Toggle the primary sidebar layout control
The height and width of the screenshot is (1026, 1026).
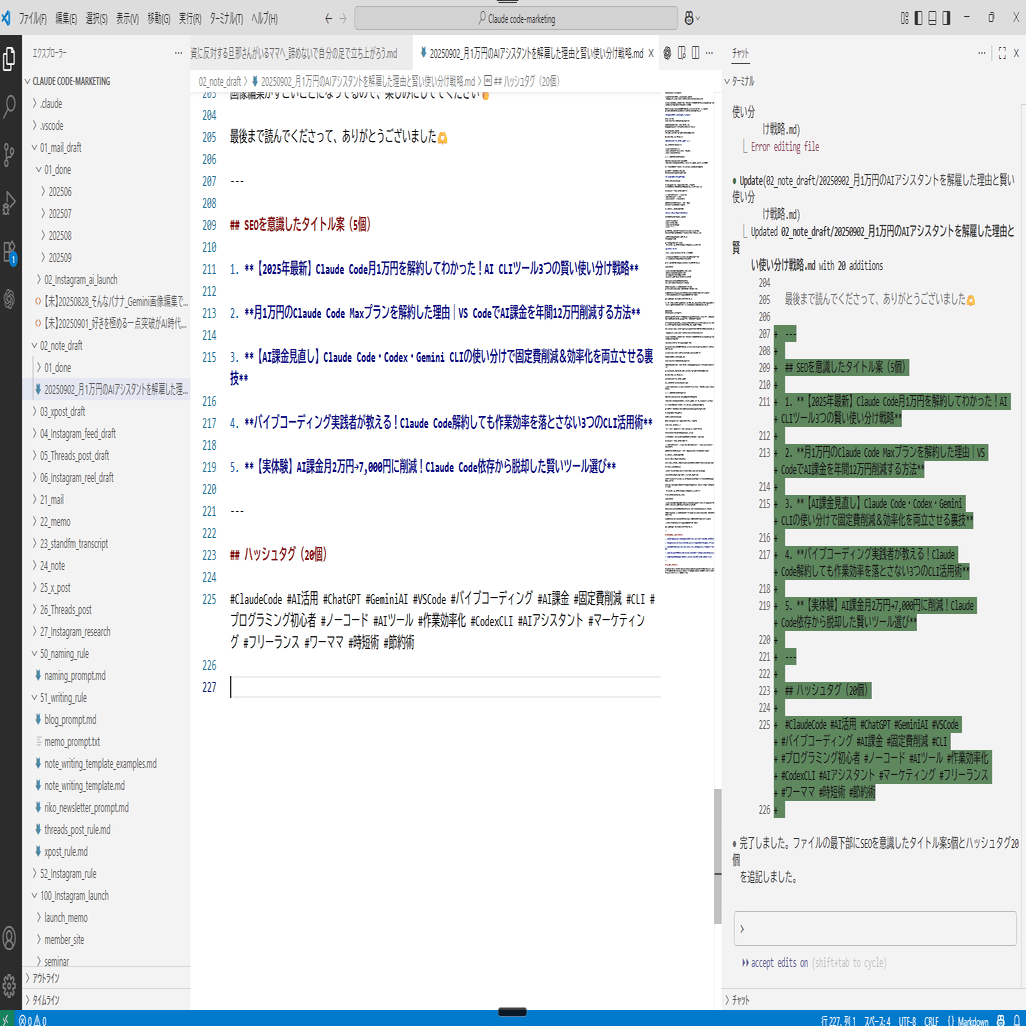pos(919,17)
